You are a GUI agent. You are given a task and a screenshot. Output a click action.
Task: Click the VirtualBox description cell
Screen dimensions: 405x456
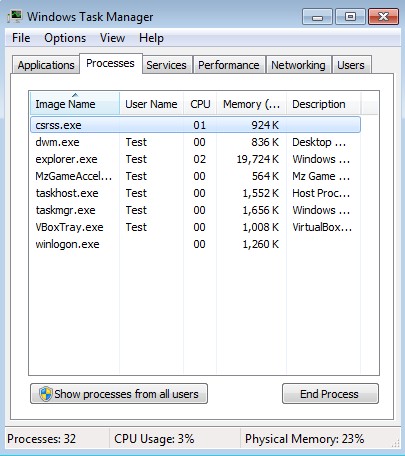322,227
